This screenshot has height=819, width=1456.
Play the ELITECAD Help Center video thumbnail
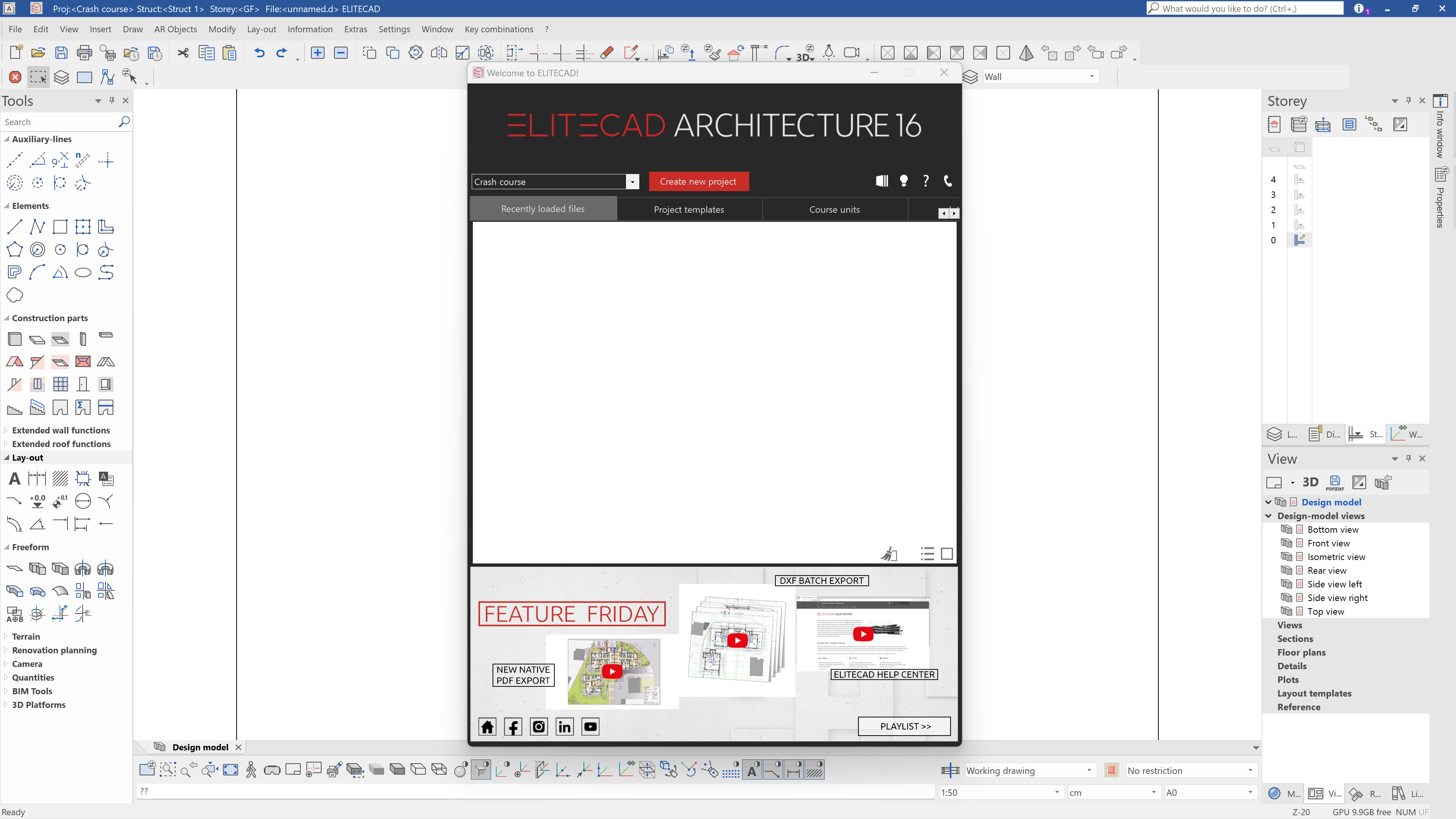click(863, 634)
